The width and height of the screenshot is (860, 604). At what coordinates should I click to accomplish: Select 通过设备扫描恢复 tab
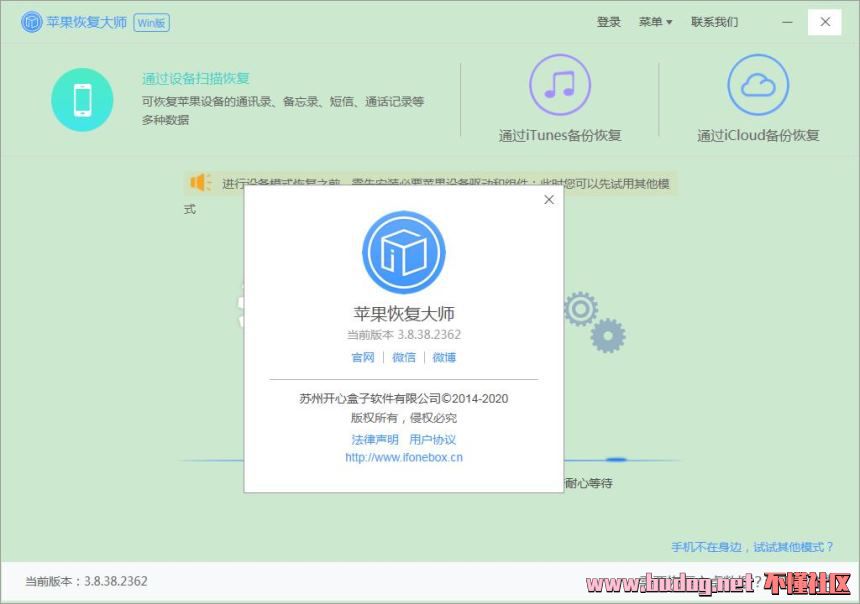click(196, 78)
